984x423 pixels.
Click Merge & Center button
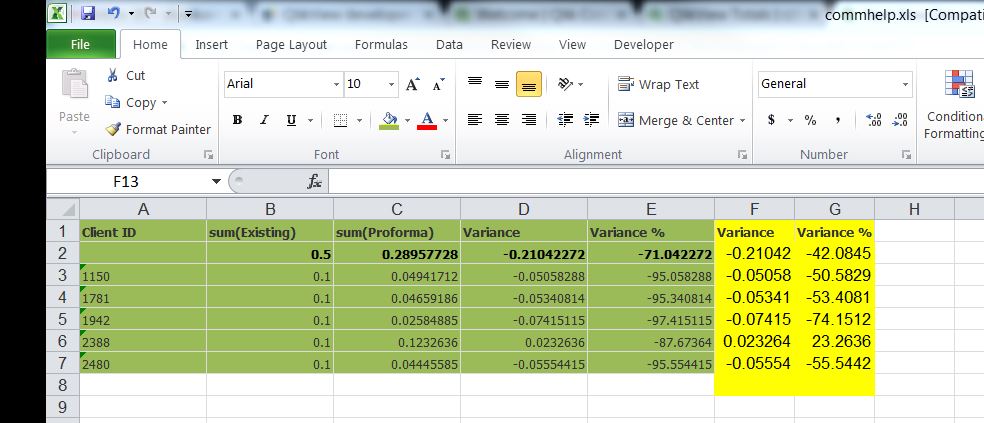[676, 120]
